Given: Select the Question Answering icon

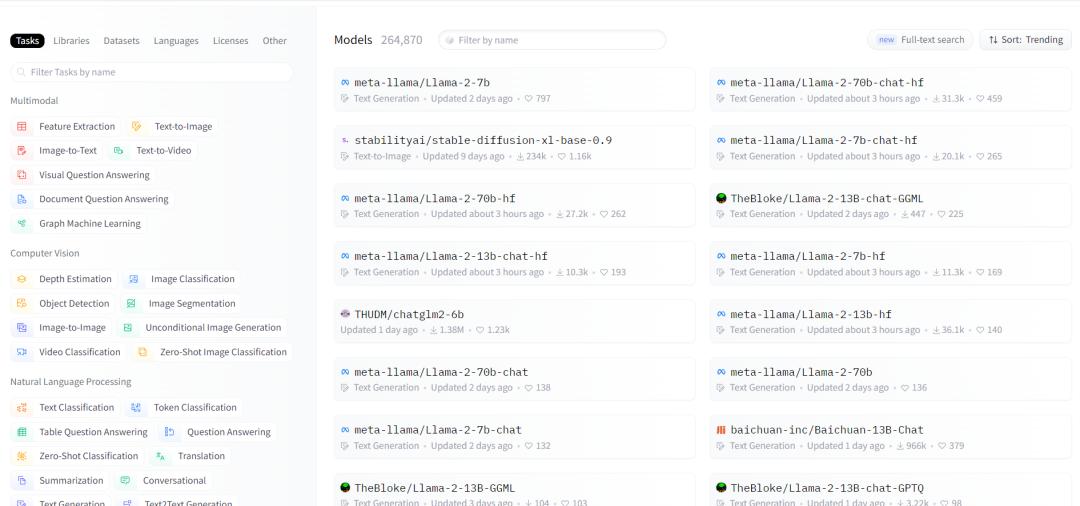Looking at the screenshot, I should point(169,432).
